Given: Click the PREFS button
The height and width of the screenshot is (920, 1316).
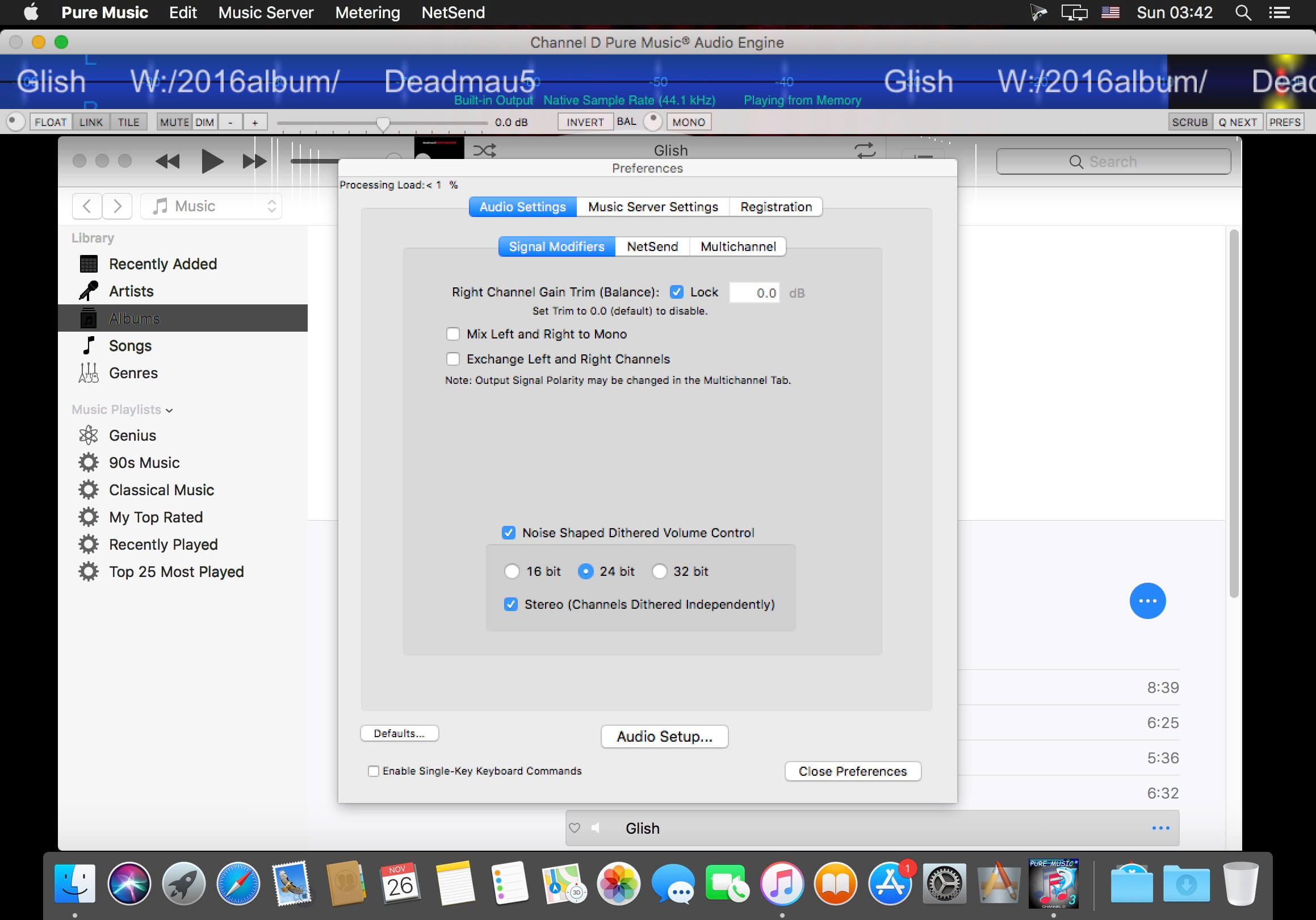Looking at the screenshot, I should 1284,122.
